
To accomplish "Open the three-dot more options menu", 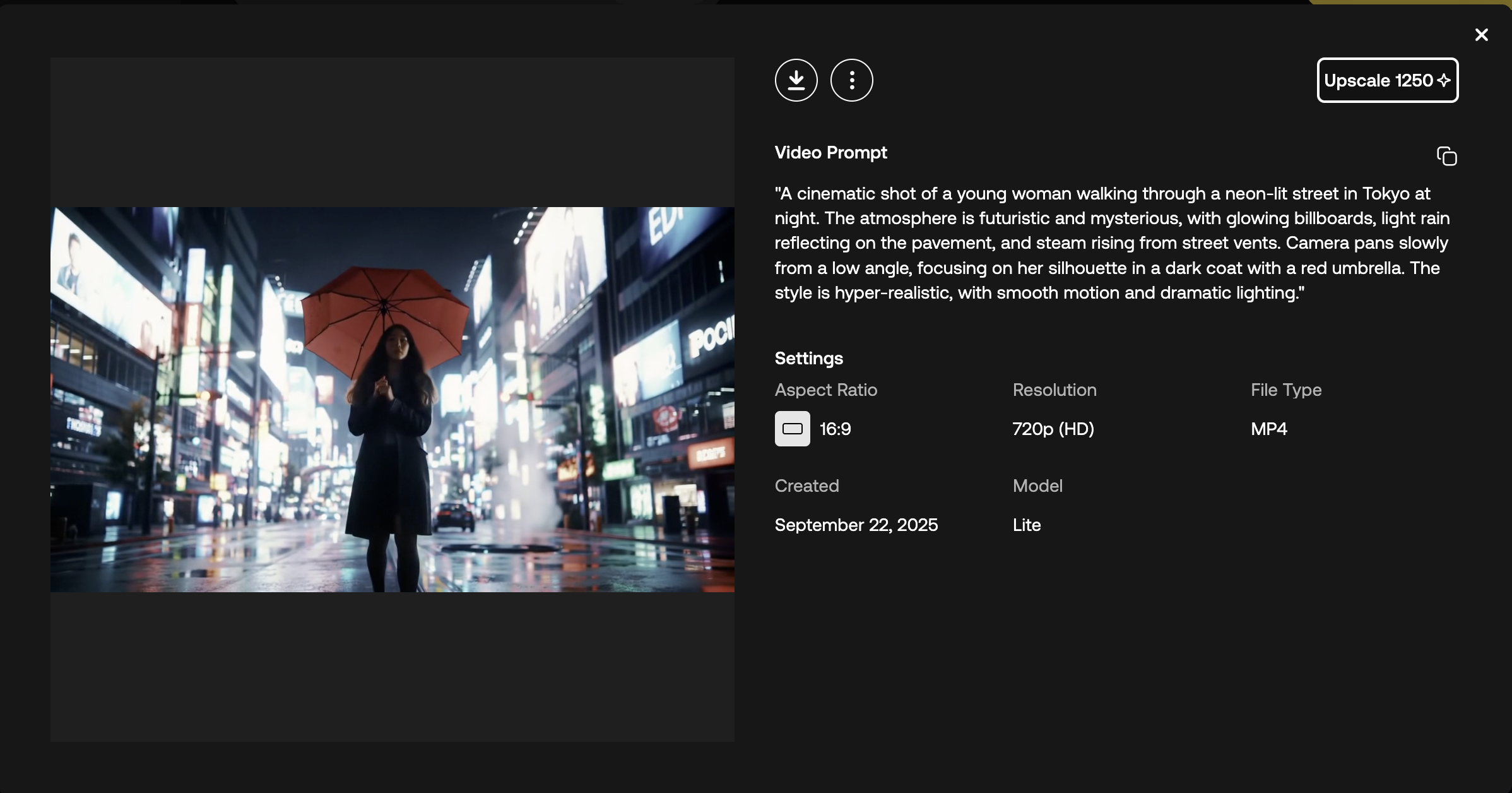I will (851, 80).
